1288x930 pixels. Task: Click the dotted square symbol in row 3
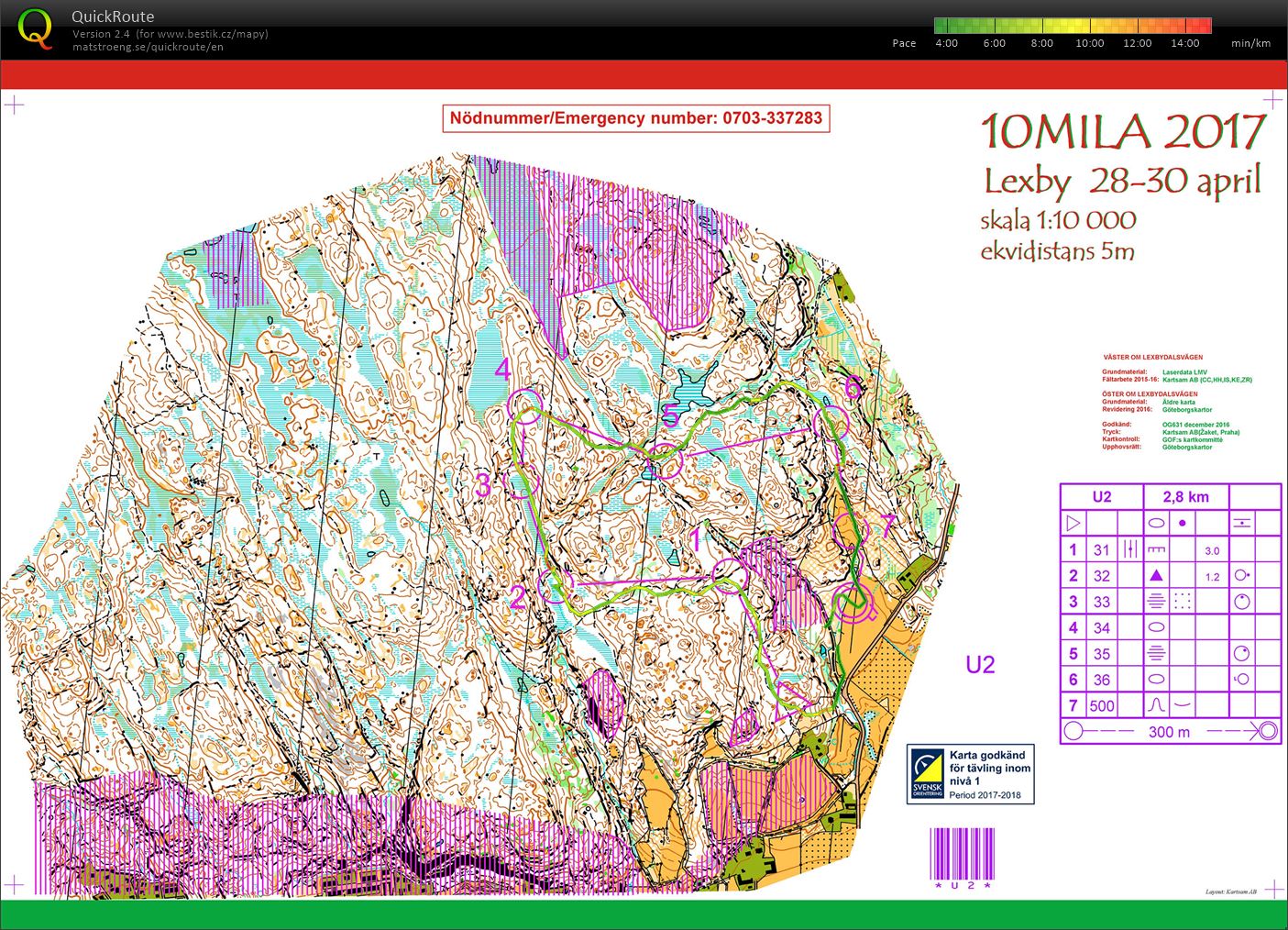coord(1183,602)
